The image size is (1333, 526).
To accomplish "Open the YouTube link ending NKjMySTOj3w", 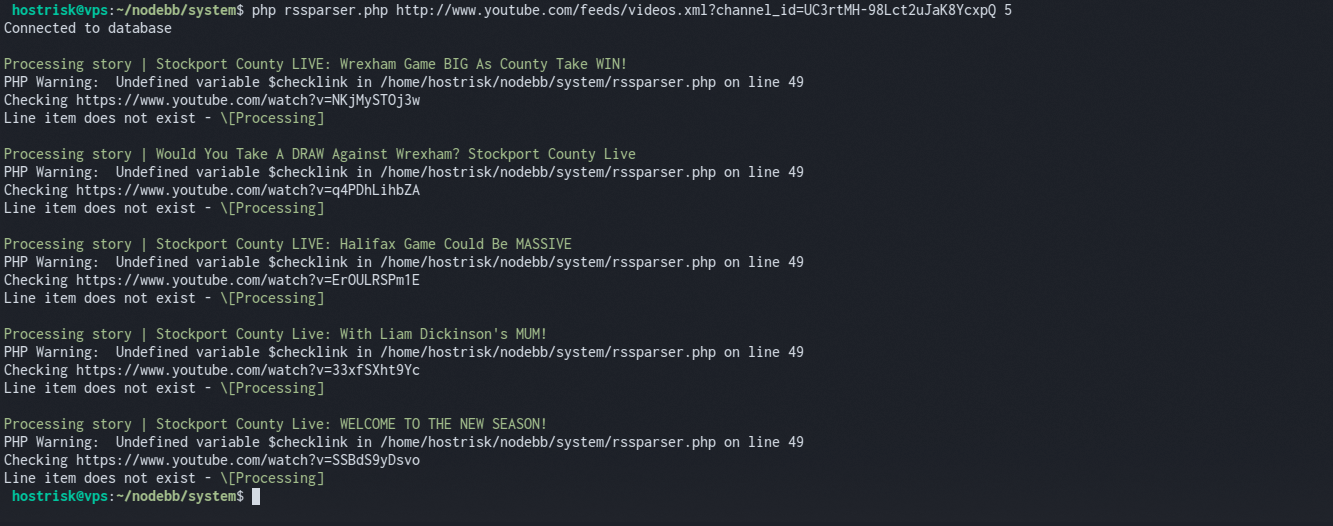I will pos(248,100).
